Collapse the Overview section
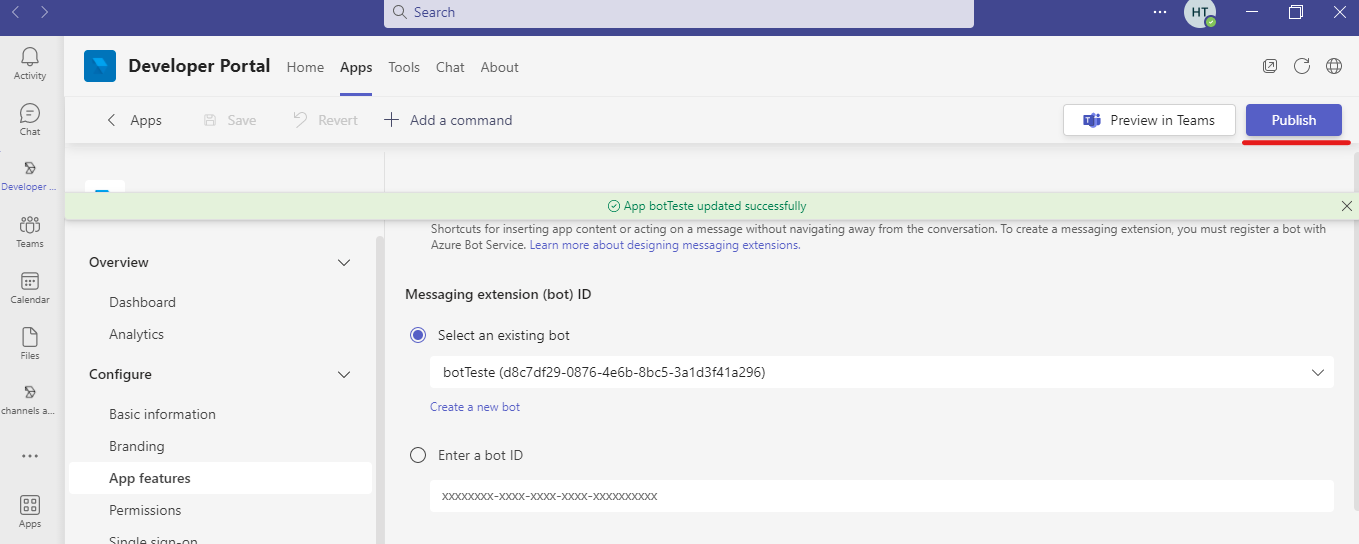Image resolution: width=1359 pixels, height=544 pixels. (x=344, y=263)
